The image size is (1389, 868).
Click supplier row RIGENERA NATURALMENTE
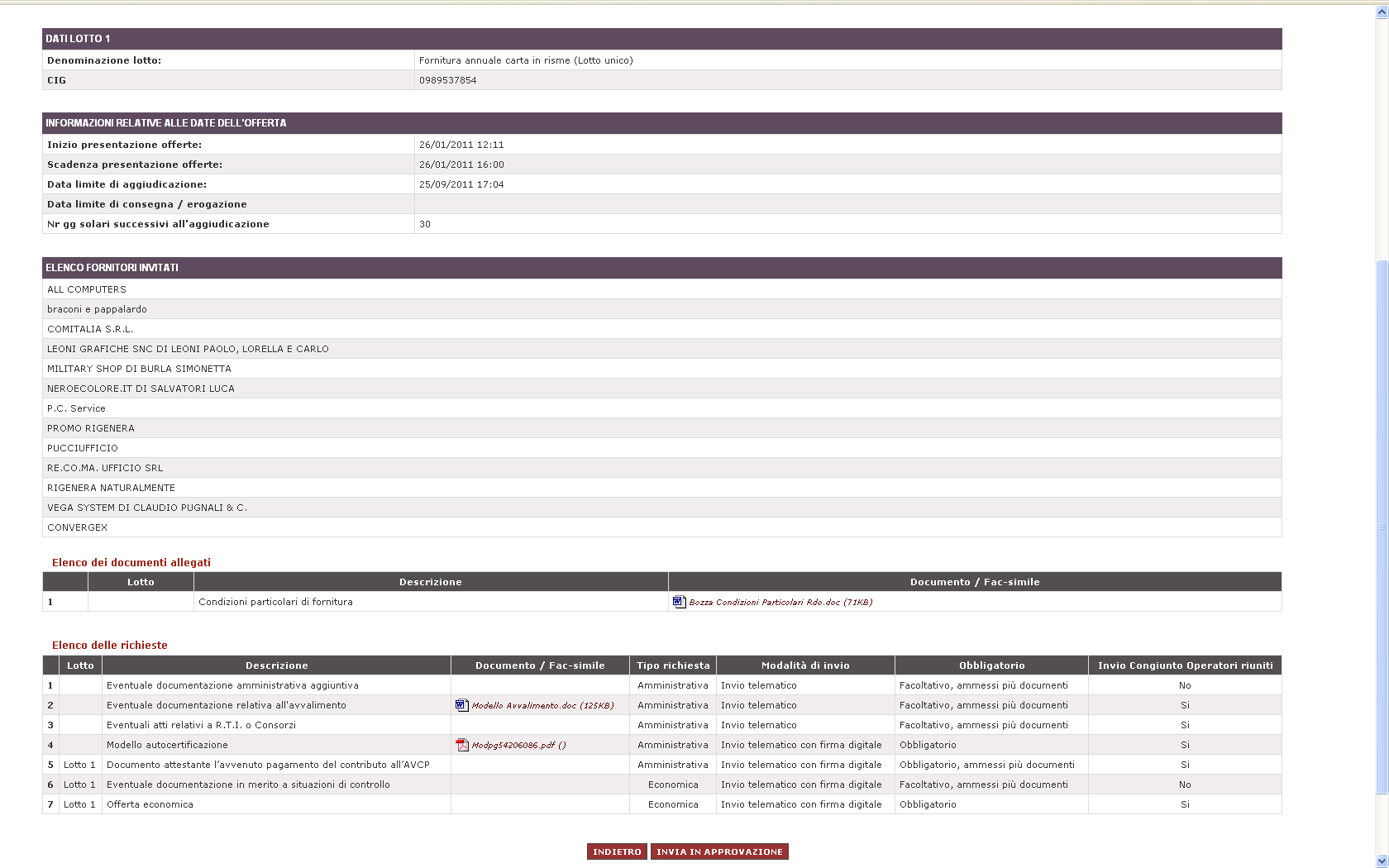(661, 488)
